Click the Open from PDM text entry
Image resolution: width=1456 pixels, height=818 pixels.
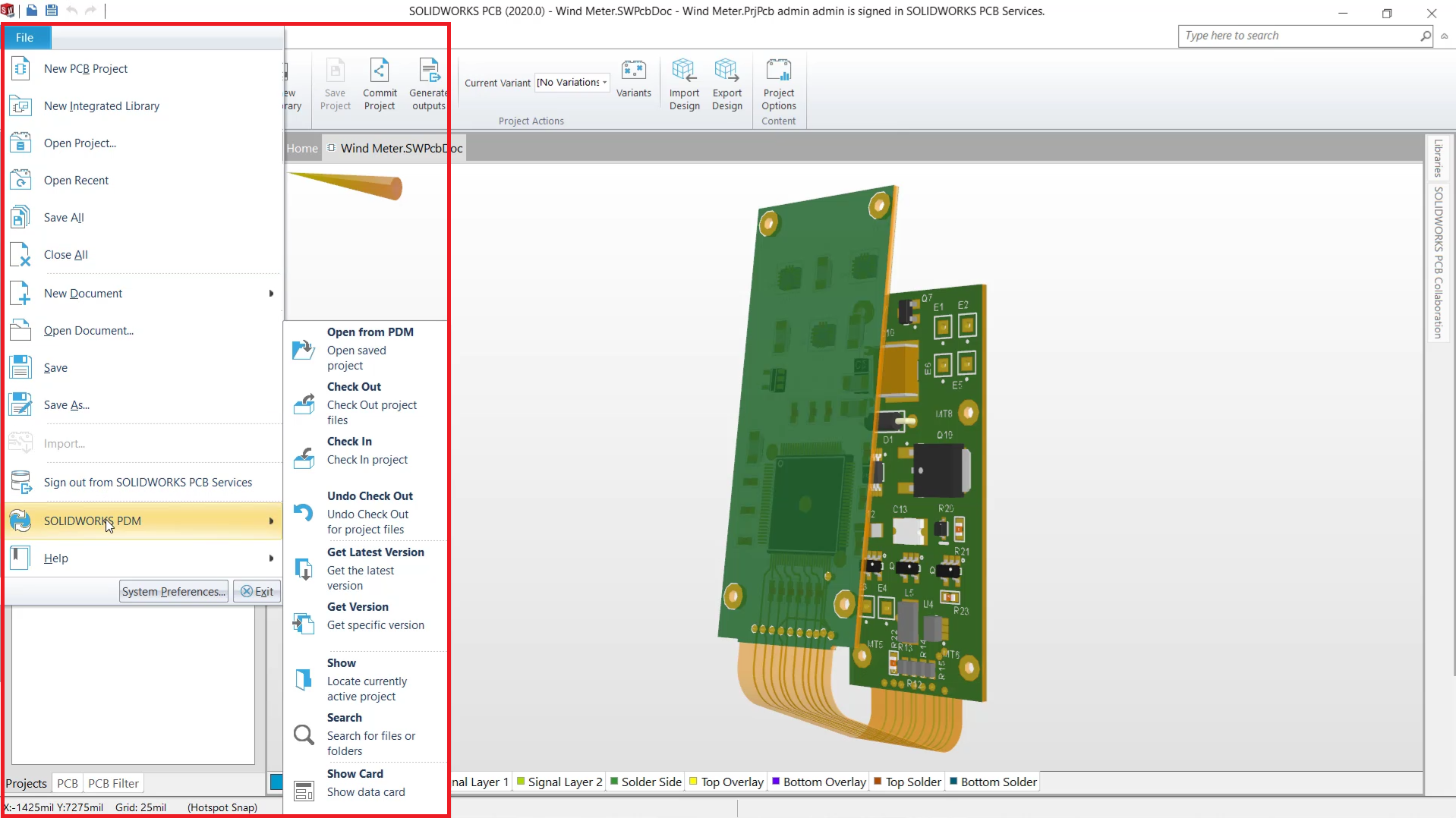[x=370, y=332]
